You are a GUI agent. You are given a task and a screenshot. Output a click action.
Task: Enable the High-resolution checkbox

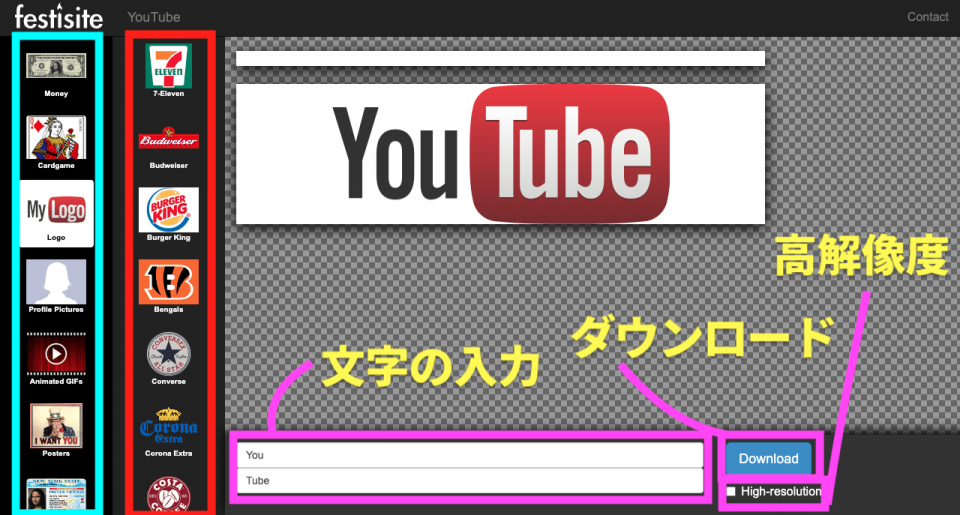(730, 492)
